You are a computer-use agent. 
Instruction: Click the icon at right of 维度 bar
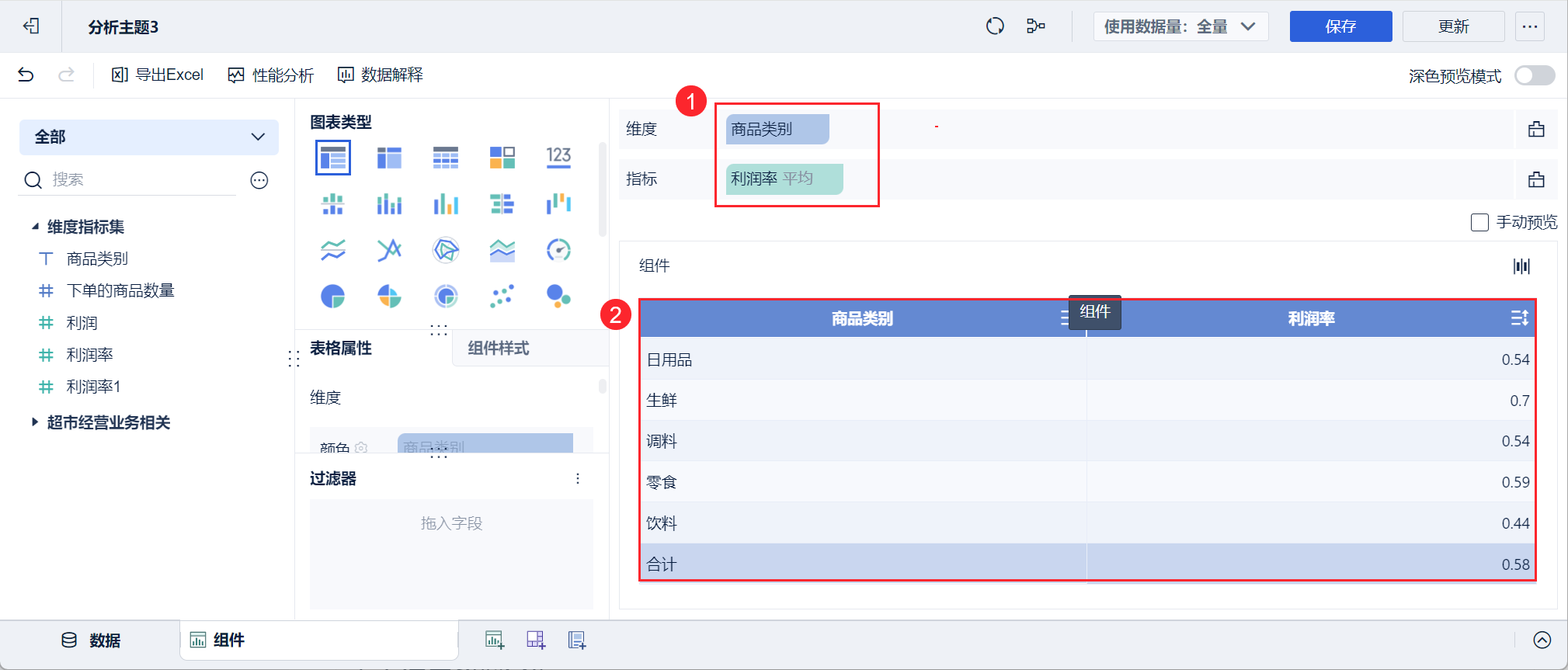pyautogui.click(x=1536, y=129)
